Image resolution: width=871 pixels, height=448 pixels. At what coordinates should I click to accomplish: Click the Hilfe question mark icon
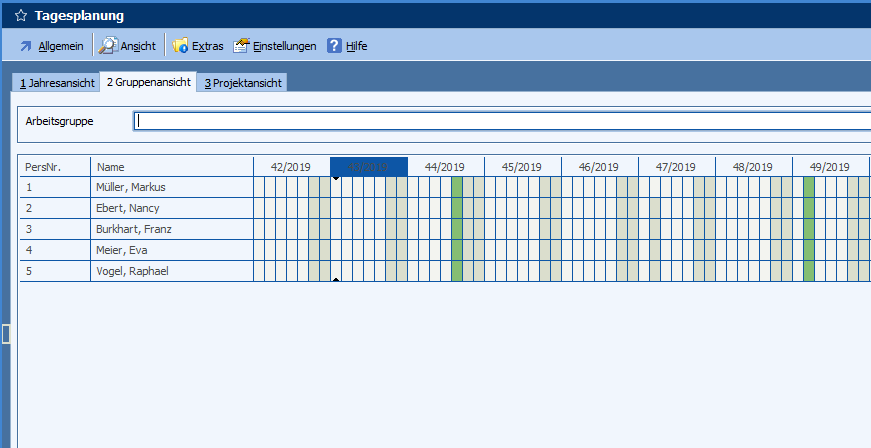[335, 46]
